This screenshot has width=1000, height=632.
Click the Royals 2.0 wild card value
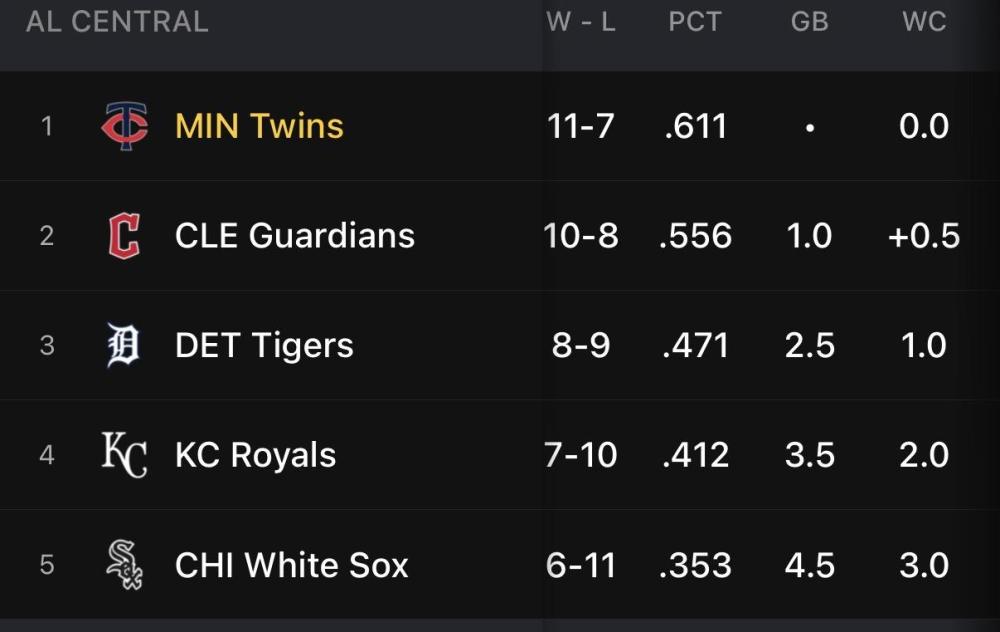(924, 456)
